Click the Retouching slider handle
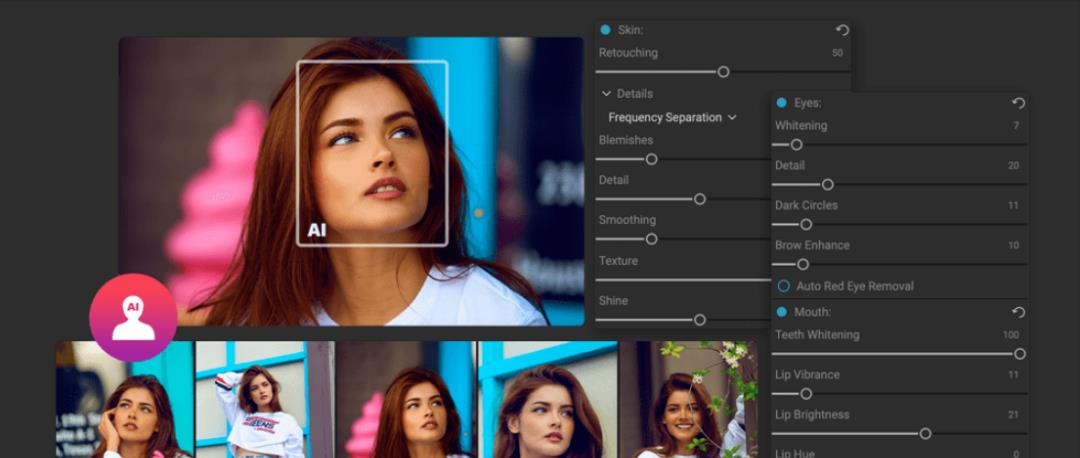 pos(723,72)
